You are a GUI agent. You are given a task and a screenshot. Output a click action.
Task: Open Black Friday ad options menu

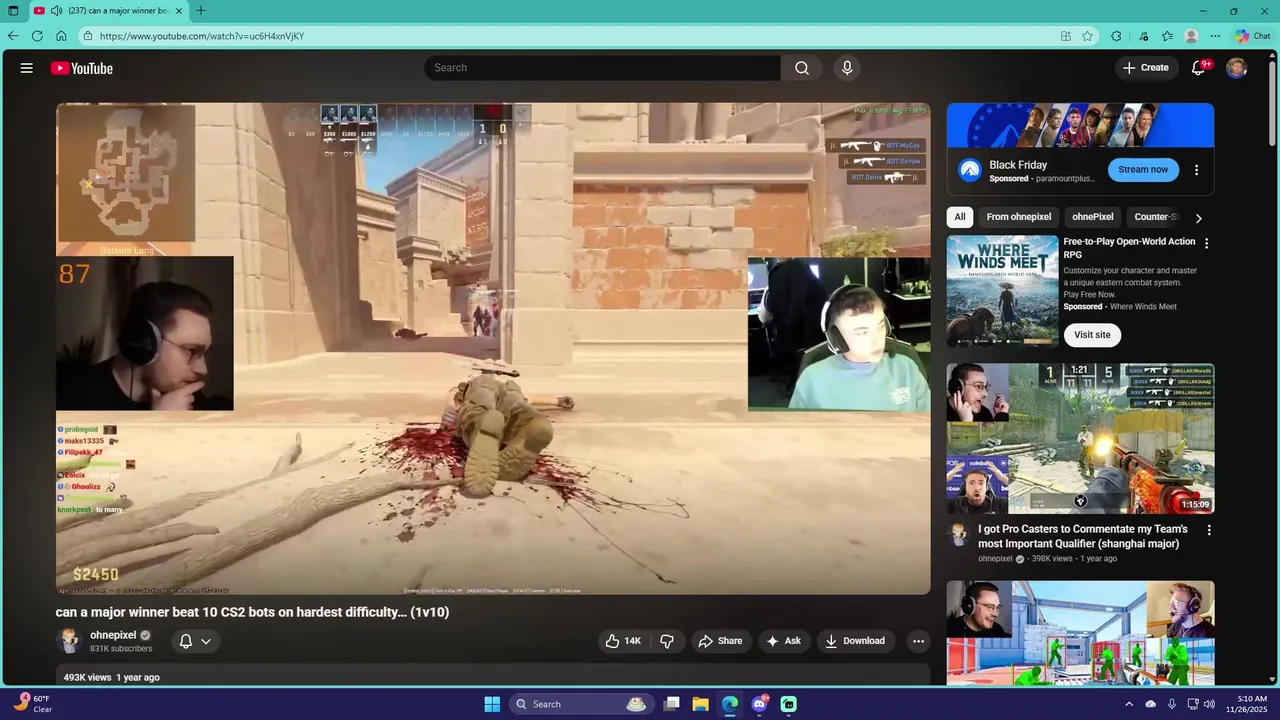(1196, 170)
